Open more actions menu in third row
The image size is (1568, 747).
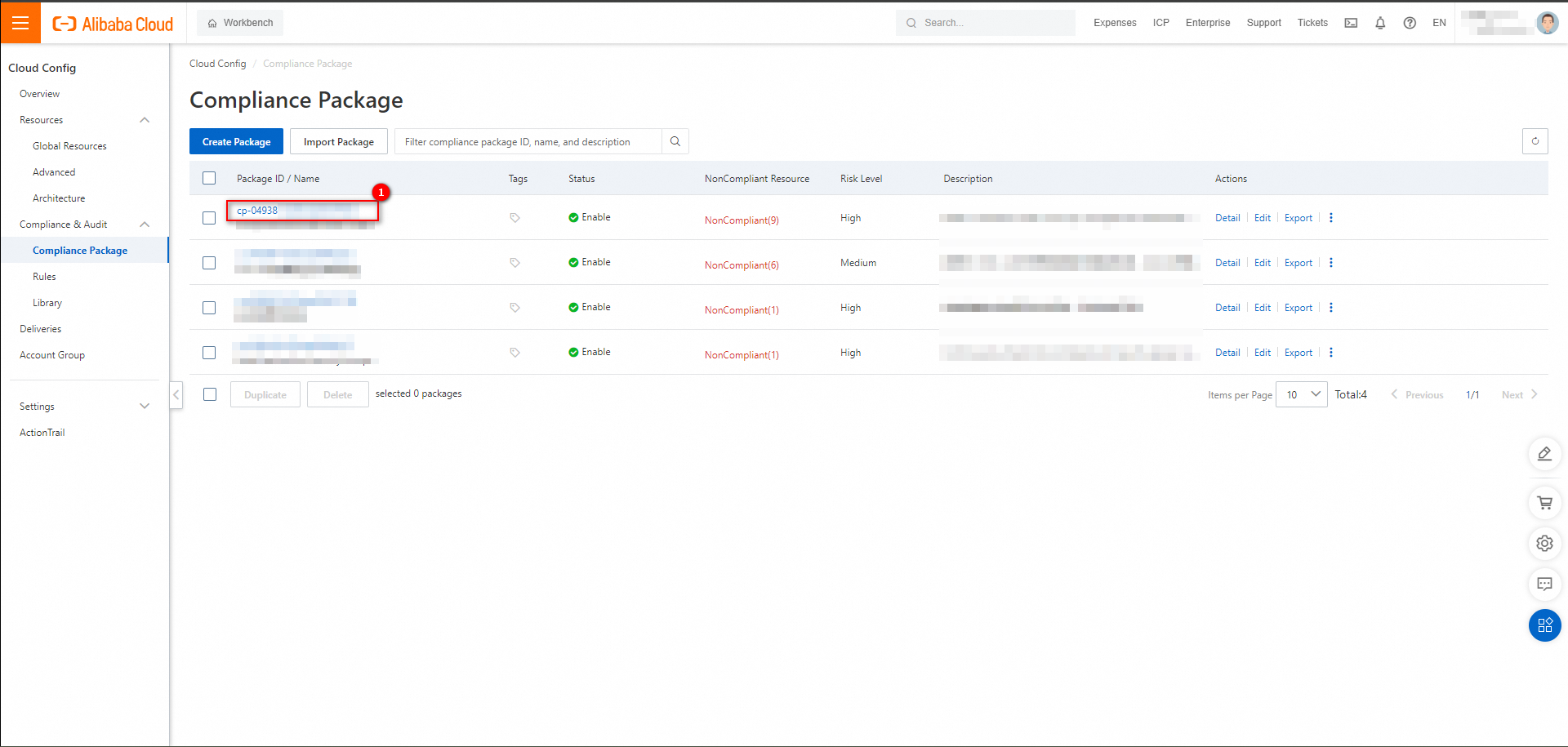point(1331,308)
